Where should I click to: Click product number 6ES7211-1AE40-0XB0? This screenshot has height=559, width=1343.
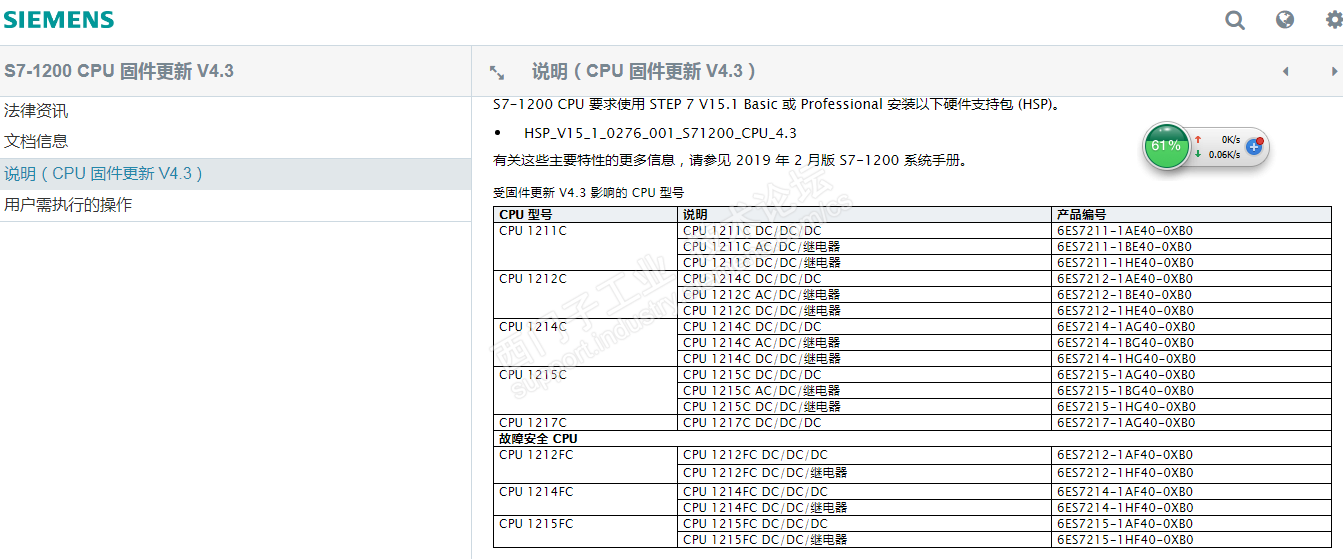(x=1125, y=231)
